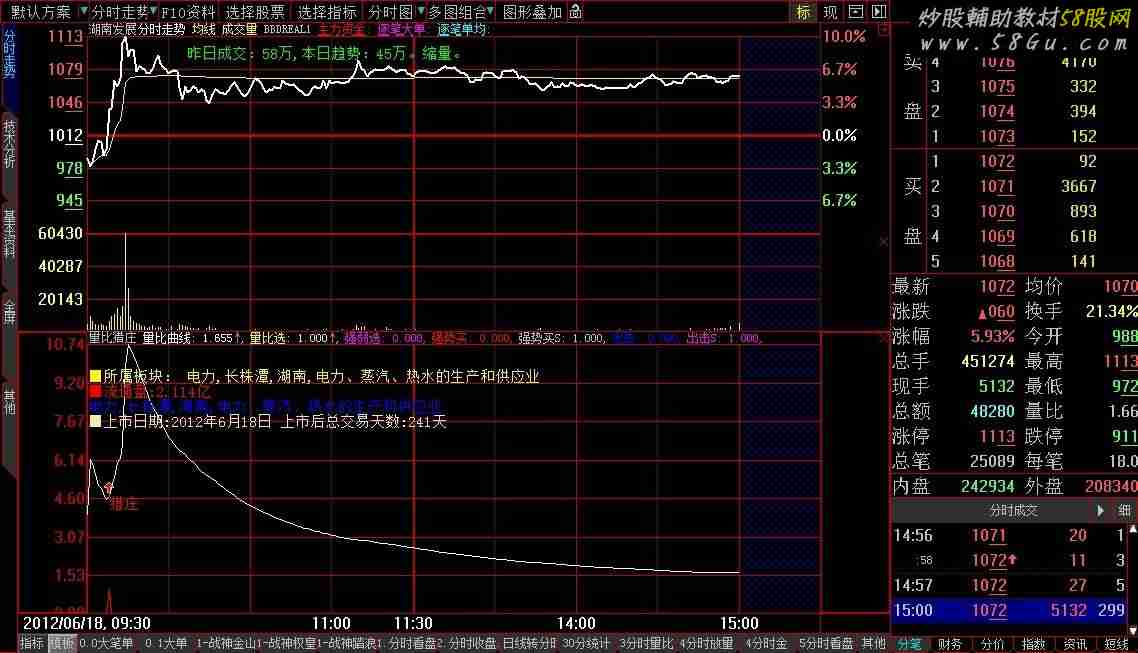1138x653 pixels.
Task: Click the 成交量 legend label
Action: (239, 30)
